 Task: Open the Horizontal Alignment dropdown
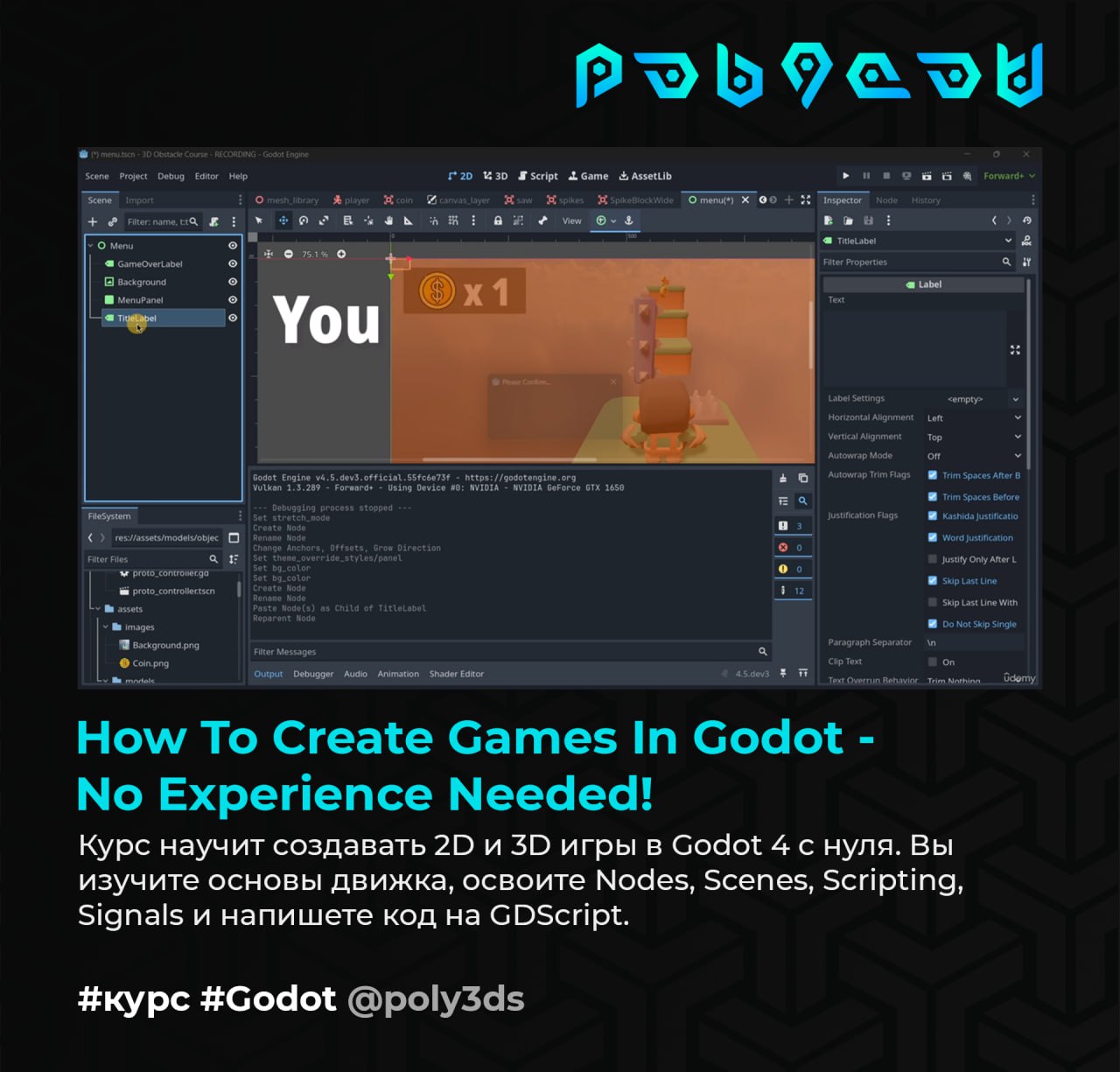(974, 417)
